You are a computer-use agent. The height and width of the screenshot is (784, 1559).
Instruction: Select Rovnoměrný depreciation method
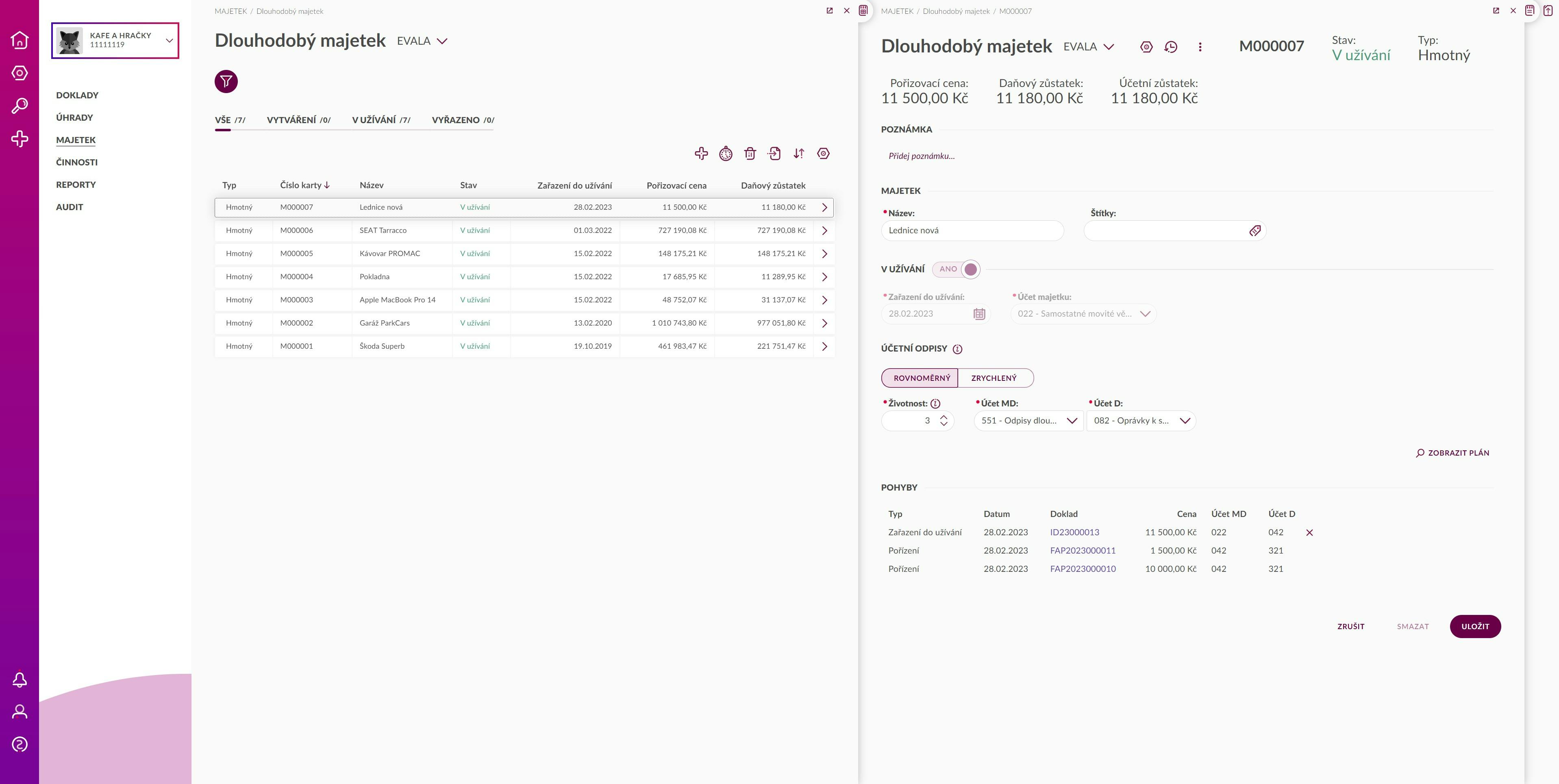(x=920, y=378)
